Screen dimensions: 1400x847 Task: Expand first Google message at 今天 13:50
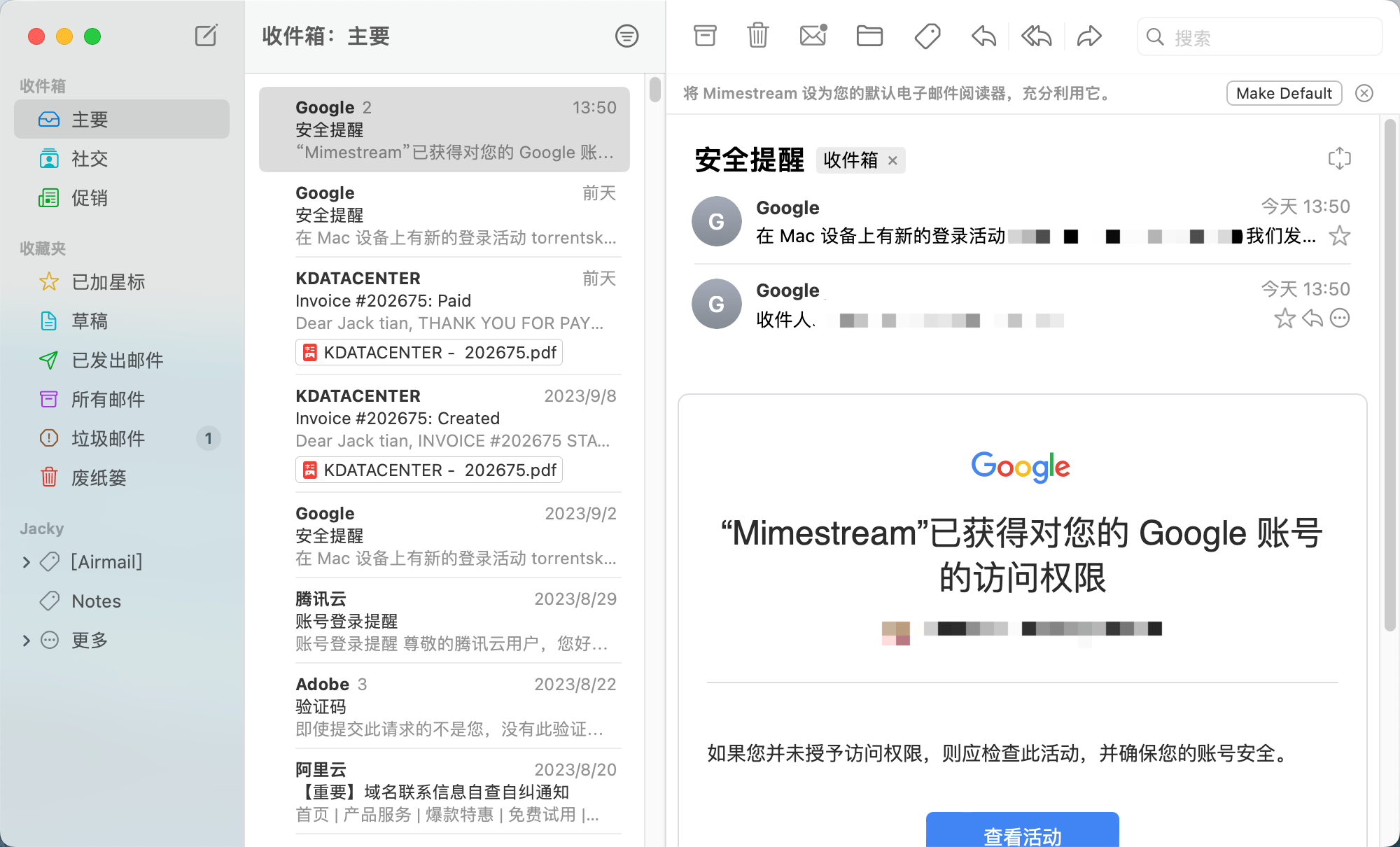[1022, 222]
